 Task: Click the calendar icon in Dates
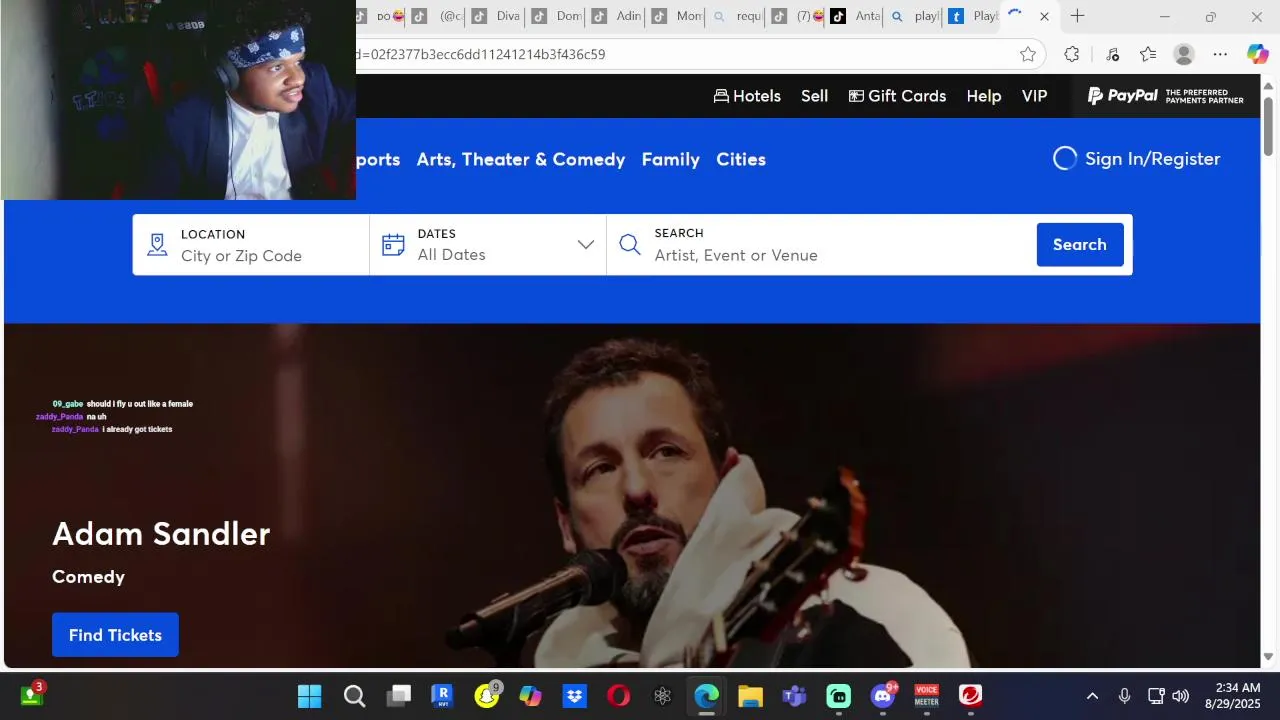tap(393, 245)
